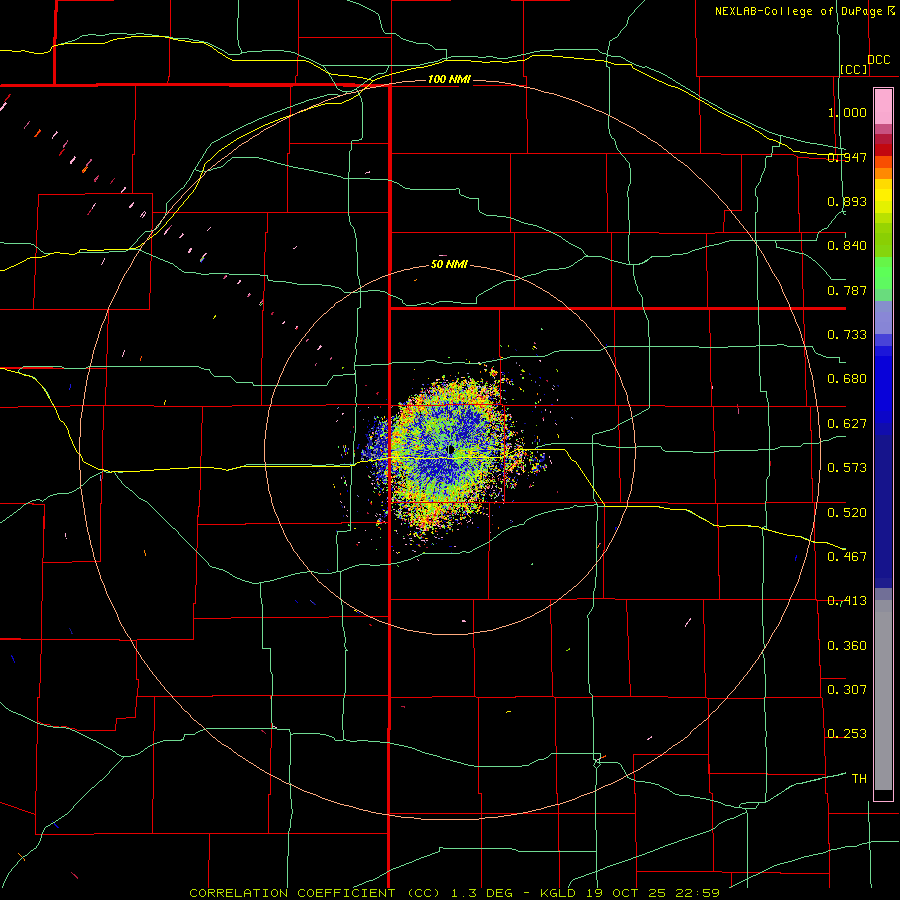Select the 0.360 scale value
This screenshot has height=900, width=900.
(847, 646)
